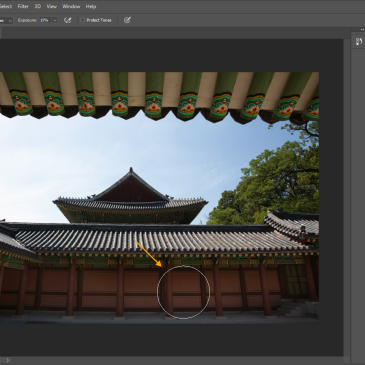The width and height of the screenshot is (365, 365).
Task: Open the Window menu
Action: 71,6
